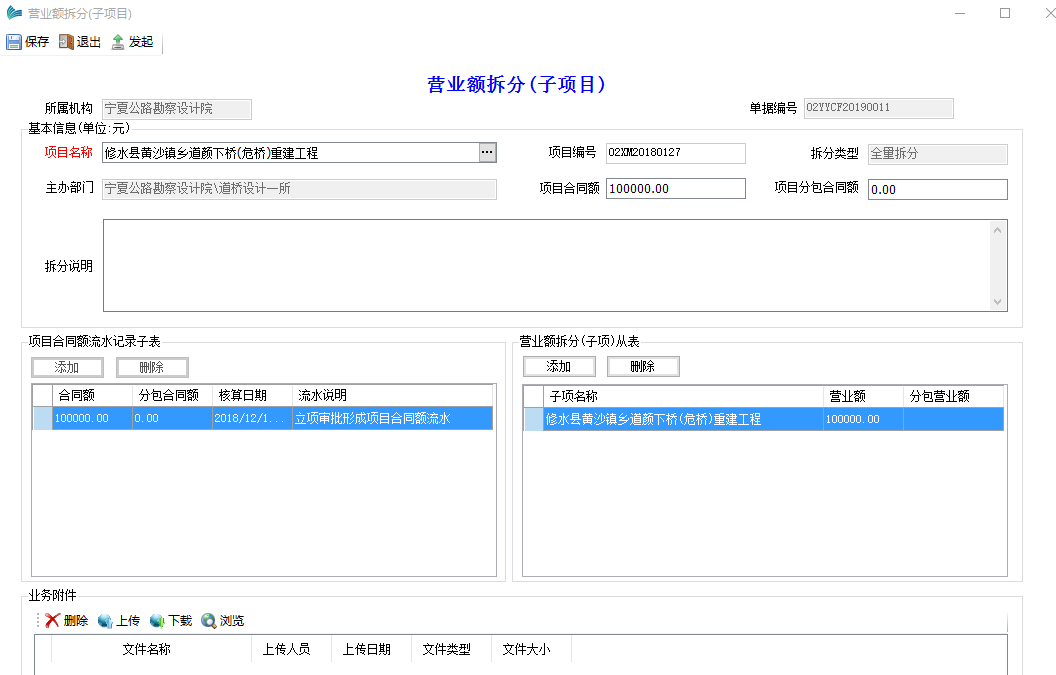Click 下载 to download an attachment
Image resolution: width=1056 pixels, height=675 pixels.
pyautogui.click(x=171, y=620)
